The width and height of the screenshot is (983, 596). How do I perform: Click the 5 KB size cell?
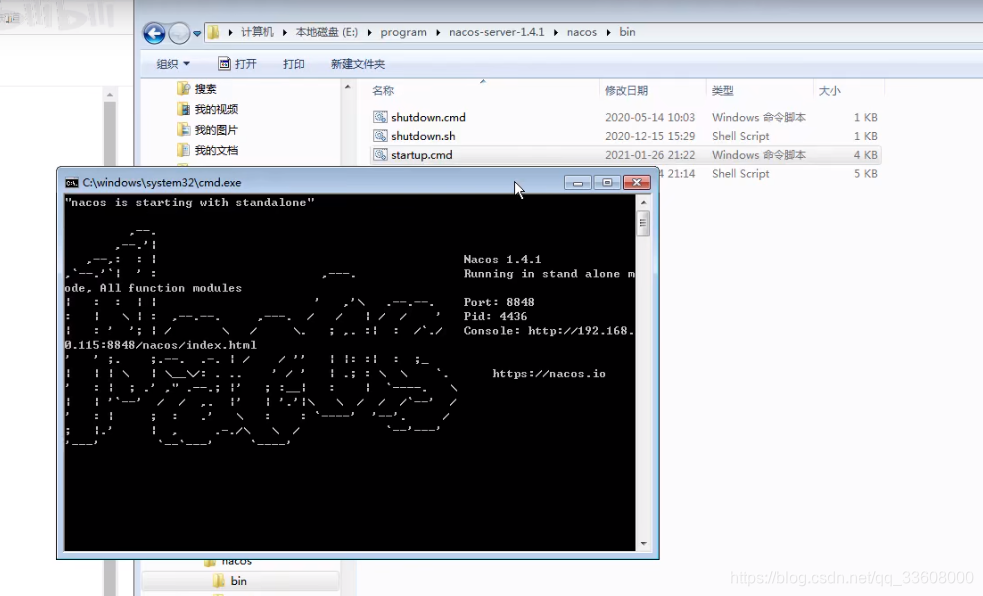point(865,174)
